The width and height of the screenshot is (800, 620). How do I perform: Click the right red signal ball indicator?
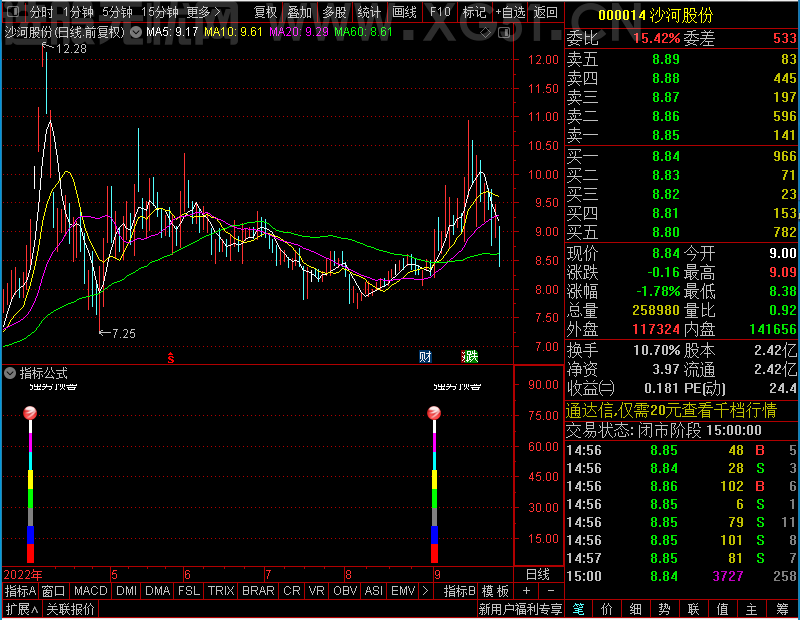point(434,412)
